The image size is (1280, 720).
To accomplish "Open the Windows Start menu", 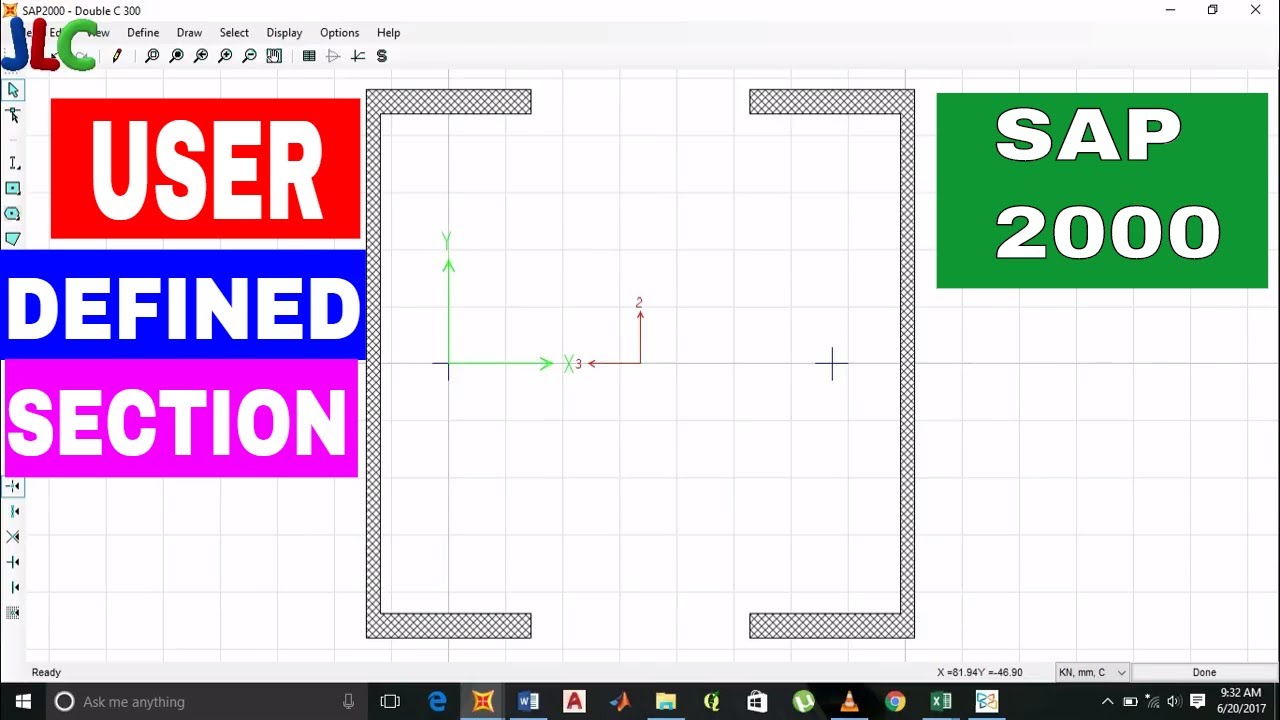I will 24,702.
